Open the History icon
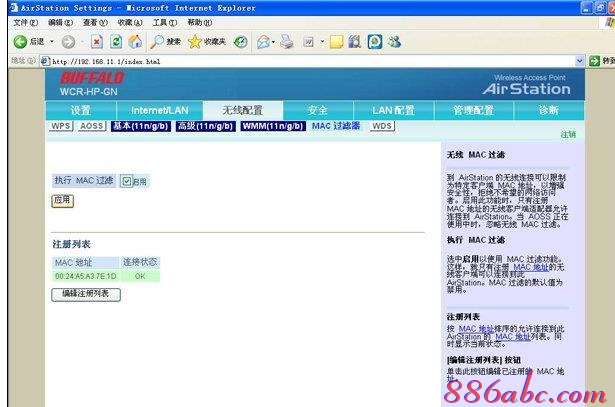 [x=241, y=42]
